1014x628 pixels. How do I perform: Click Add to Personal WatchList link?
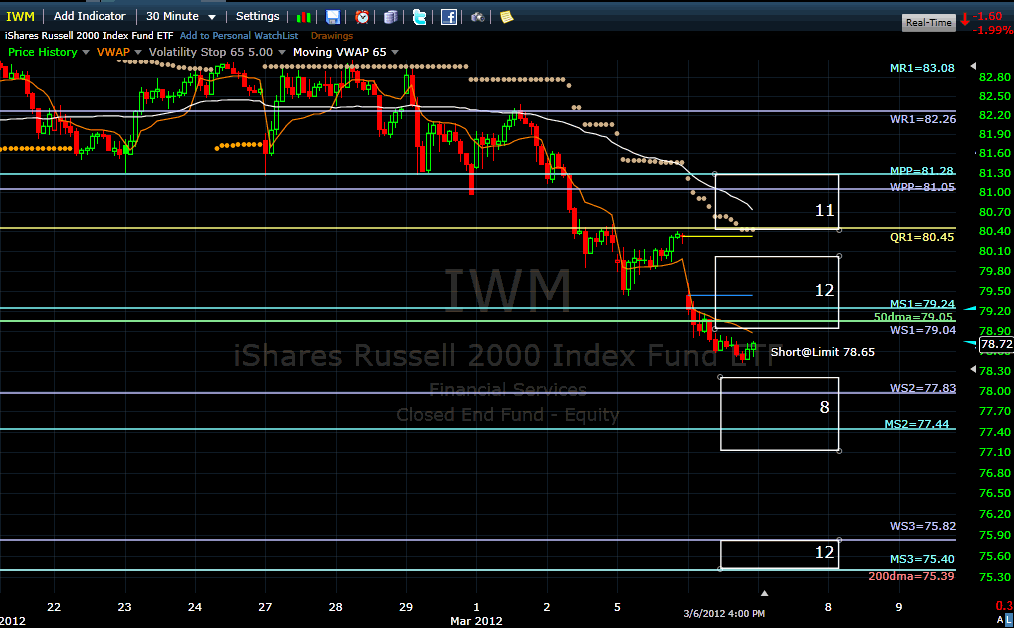[239, 36]
